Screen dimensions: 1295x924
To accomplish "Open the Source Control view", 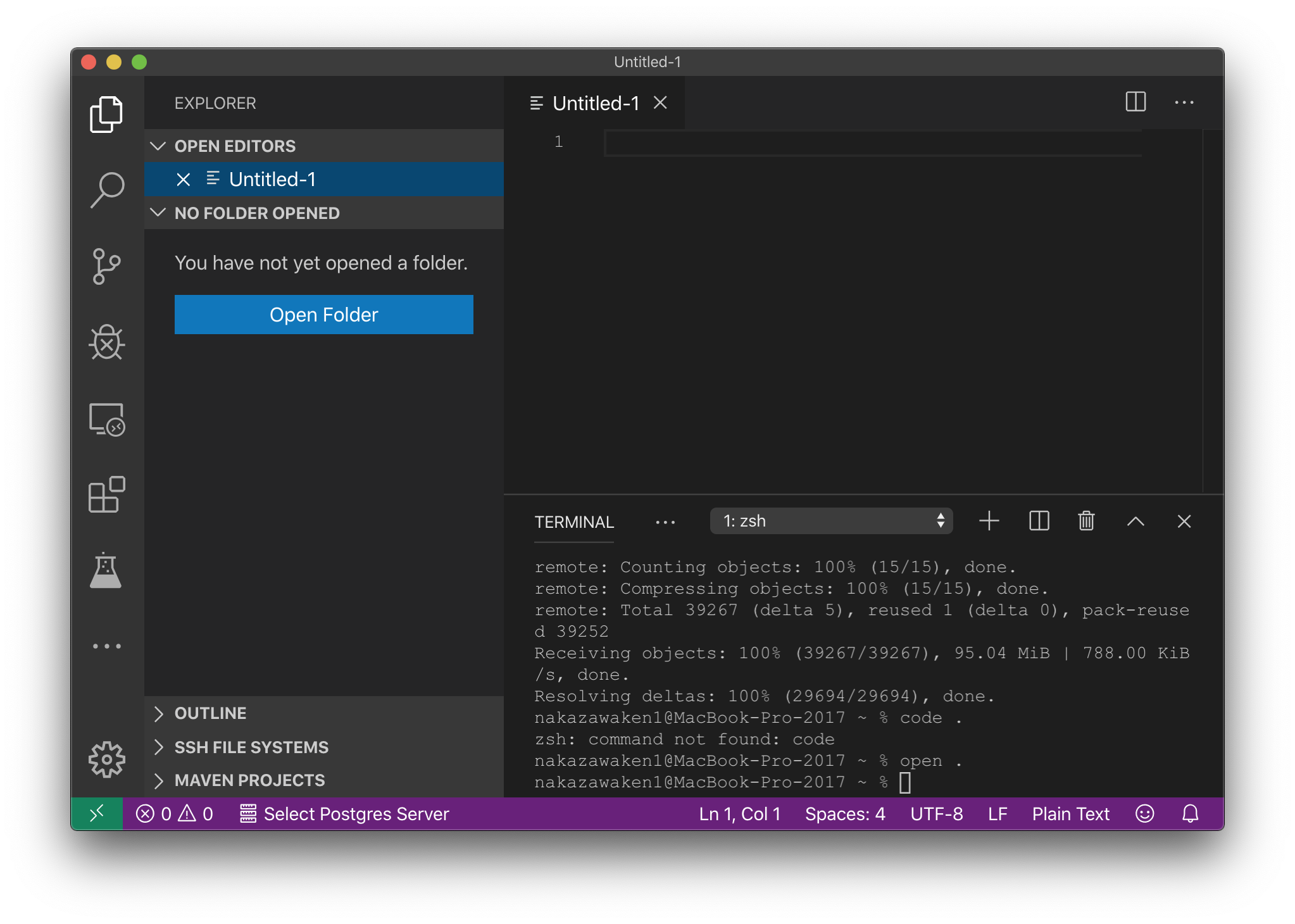I will coord(107,266).
